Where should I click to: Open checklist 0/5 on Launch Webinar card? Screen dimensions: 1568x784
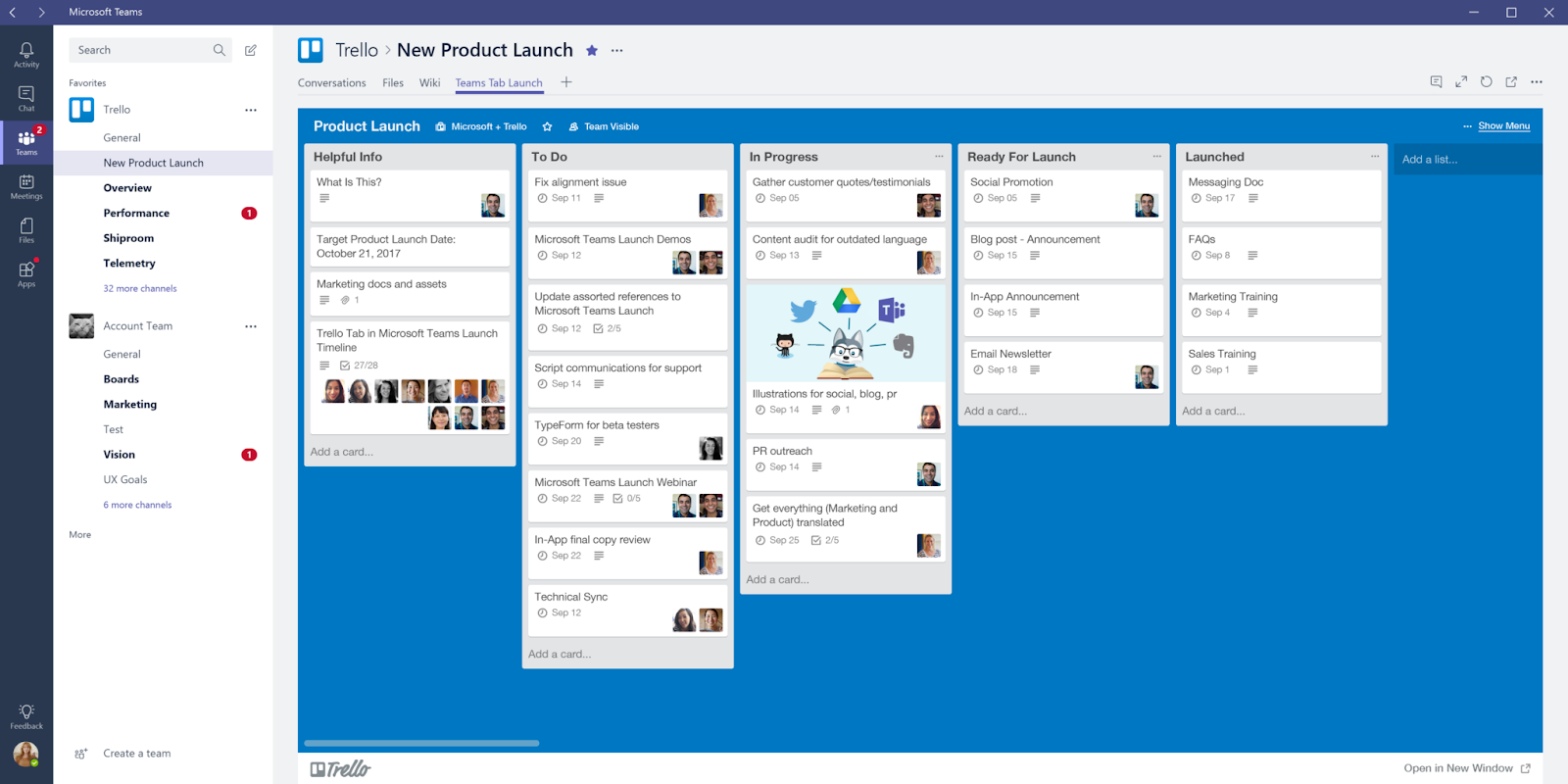coord(626,499)
